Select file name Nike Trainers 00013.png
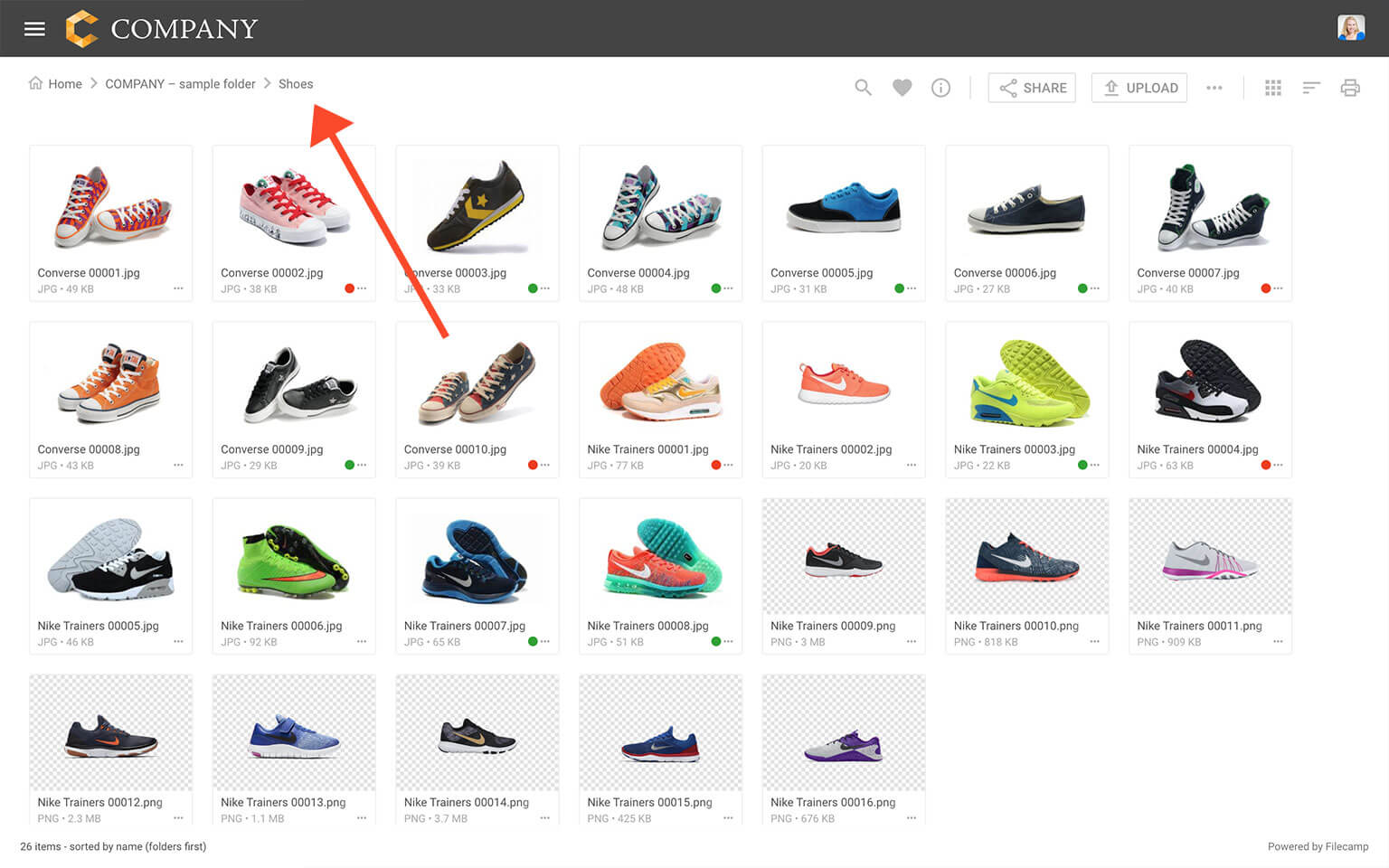1389x868 pixels. (x=283, y=802)
